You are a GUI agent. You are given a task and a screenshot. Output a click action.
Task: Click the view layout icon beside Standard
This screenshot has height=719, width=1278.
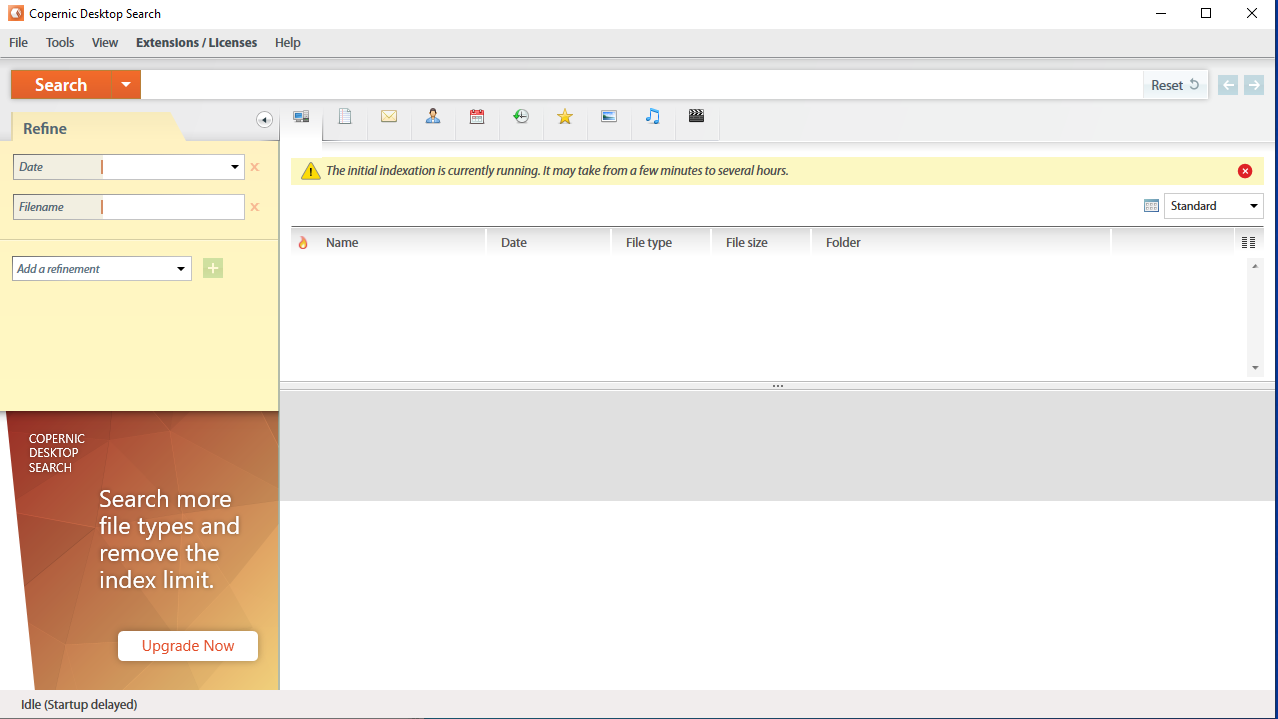coord(1151,206)
